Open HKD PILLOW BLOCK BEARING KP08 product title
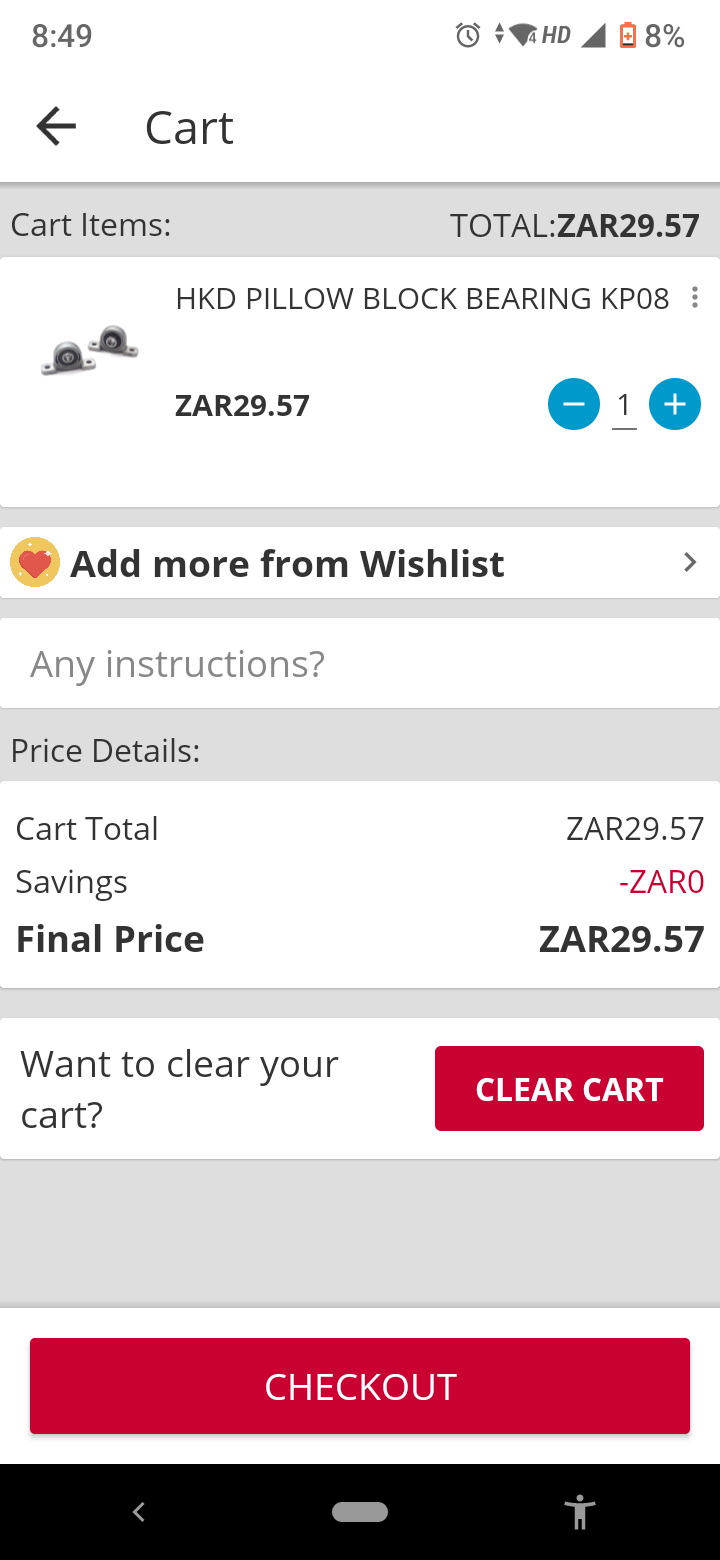This screenshot has height=1560, width=720. point(422,298)
